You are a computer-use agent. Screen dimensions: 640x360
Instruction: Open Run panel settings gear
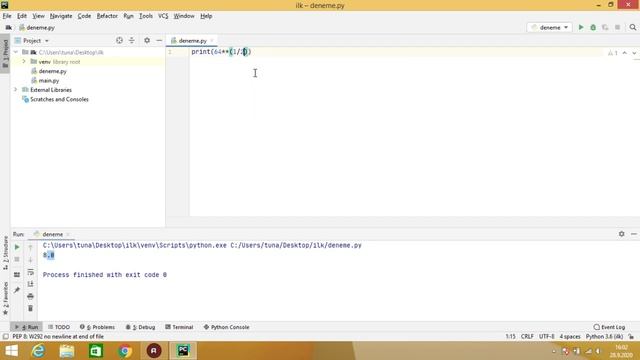(621, 234)
